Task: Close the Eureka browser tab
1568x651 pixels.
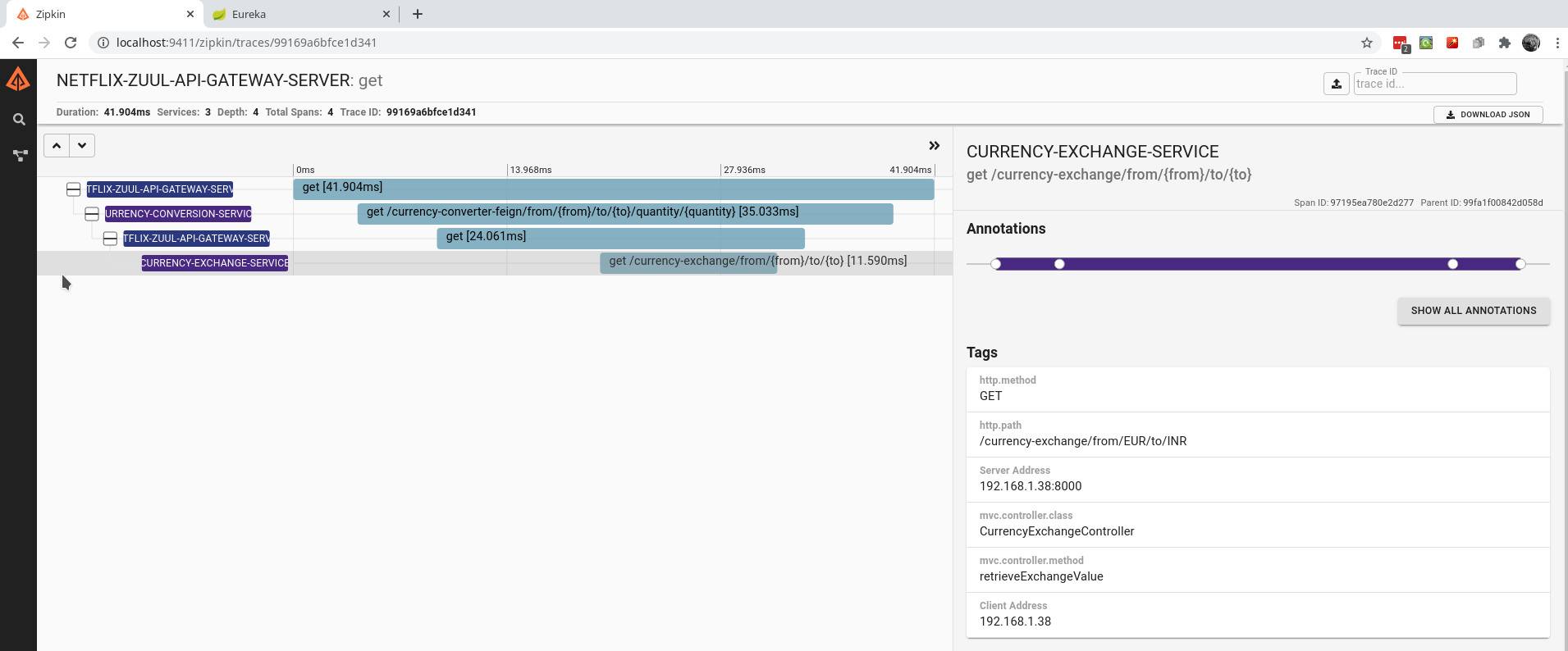Action: [x=386, y=14]
